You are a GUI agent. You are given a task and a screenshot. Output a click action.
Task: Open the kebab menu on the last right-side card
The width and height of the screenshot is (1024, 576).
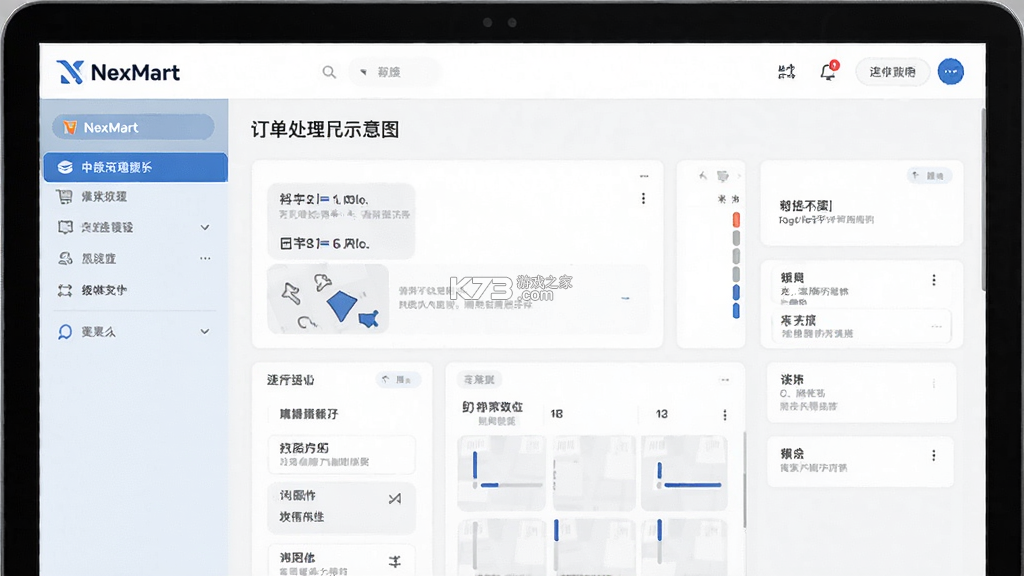click(x=934, y=455)
